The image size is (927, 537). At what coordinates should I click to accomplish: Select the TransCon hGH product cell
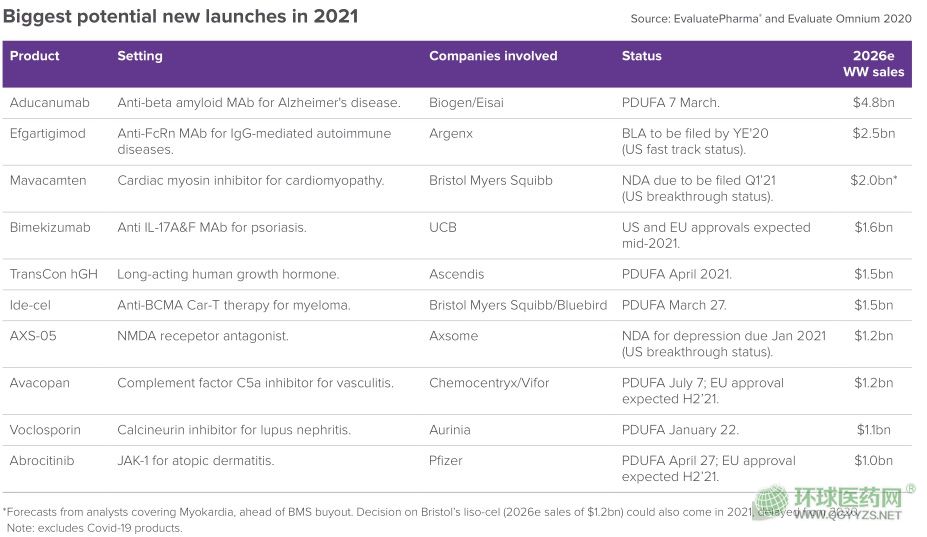click(x=54, y=274)
